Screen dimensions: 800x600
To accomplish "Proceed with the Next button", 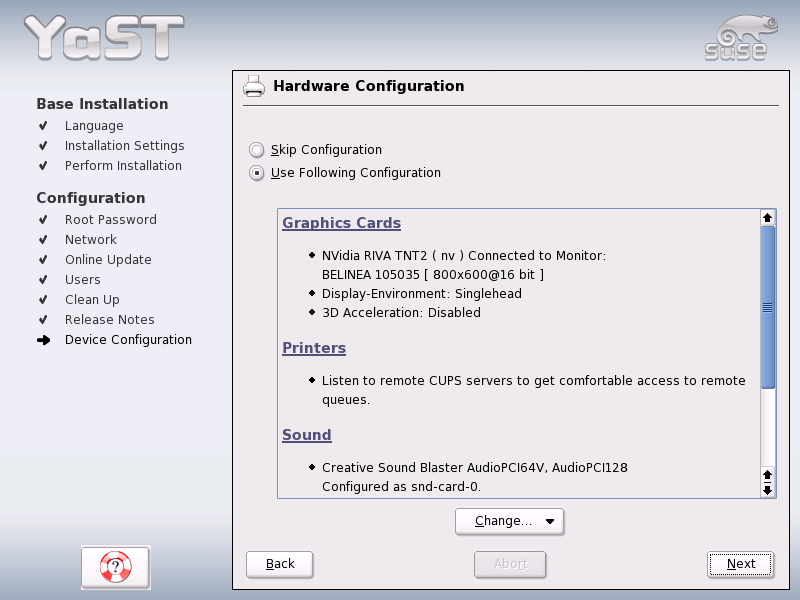I will coord(740,564).
